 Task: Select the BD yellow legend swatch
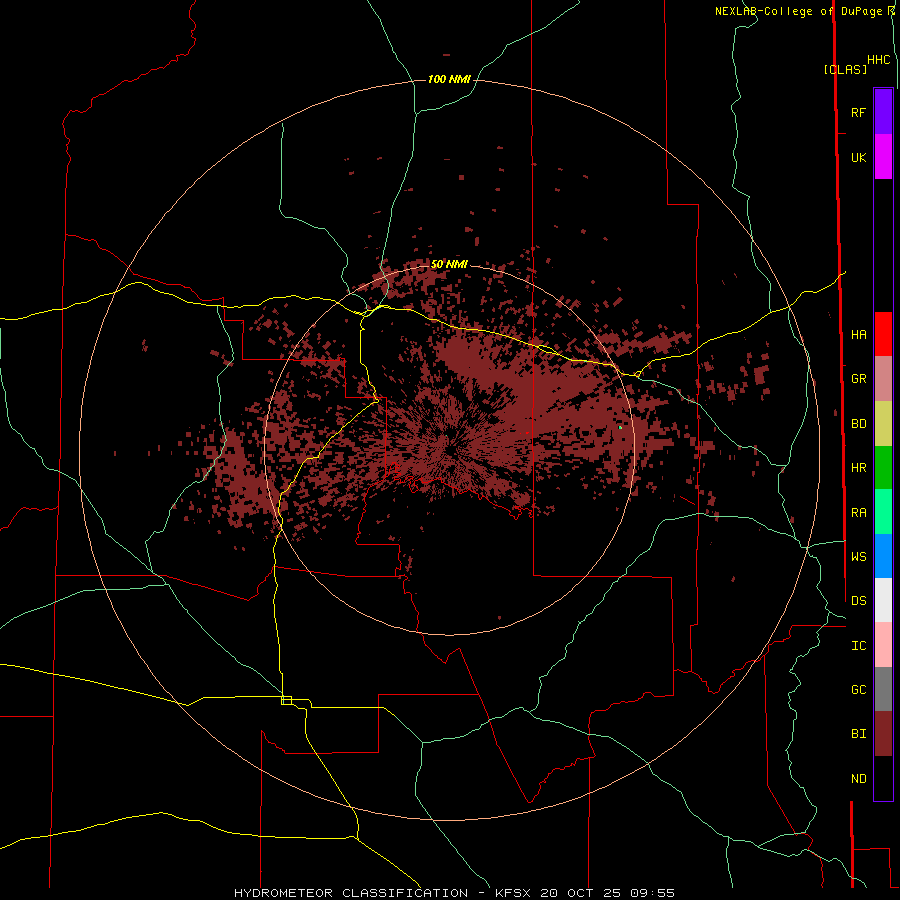[883, 424]
